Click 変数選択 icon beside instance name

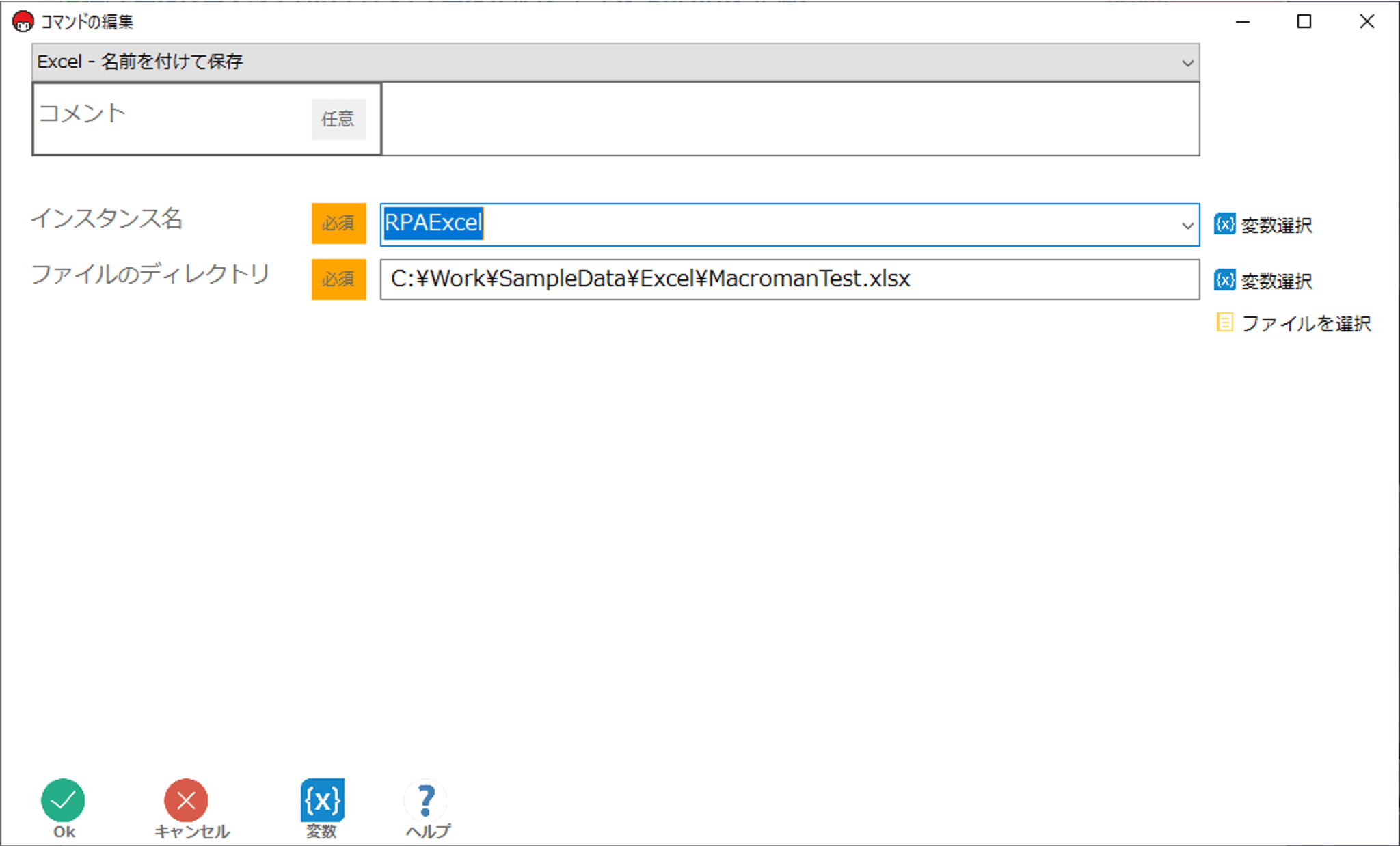[x=1224, y=224]
